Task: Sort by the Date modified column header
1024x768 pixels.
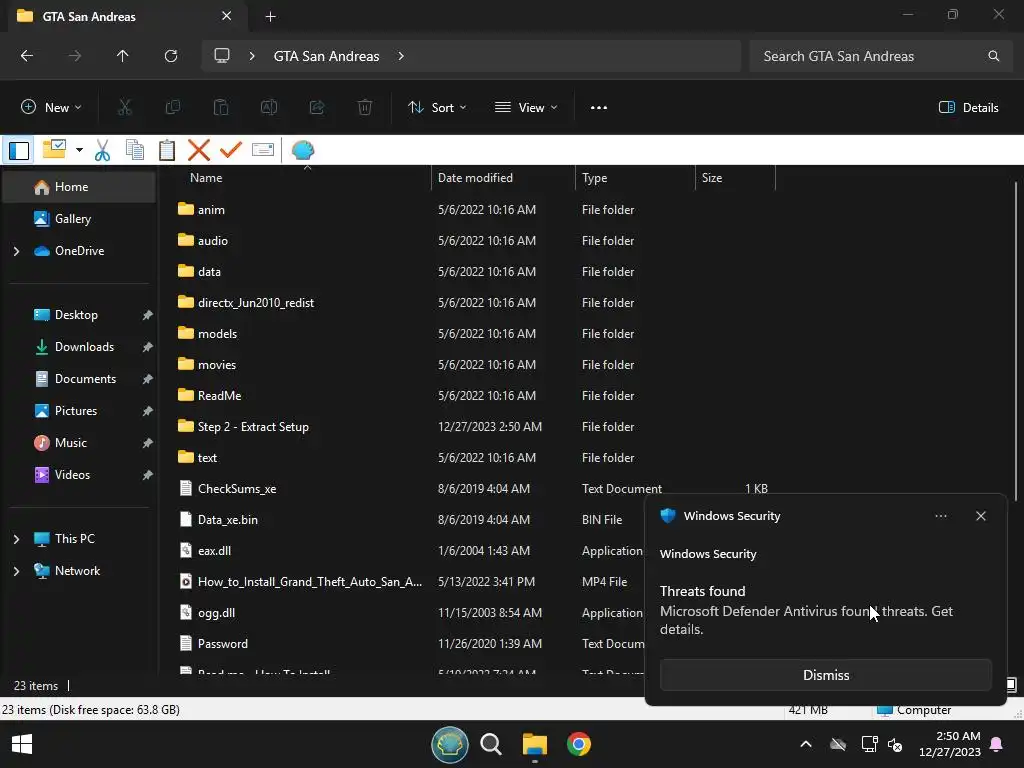Action: [x=503, y=178]
